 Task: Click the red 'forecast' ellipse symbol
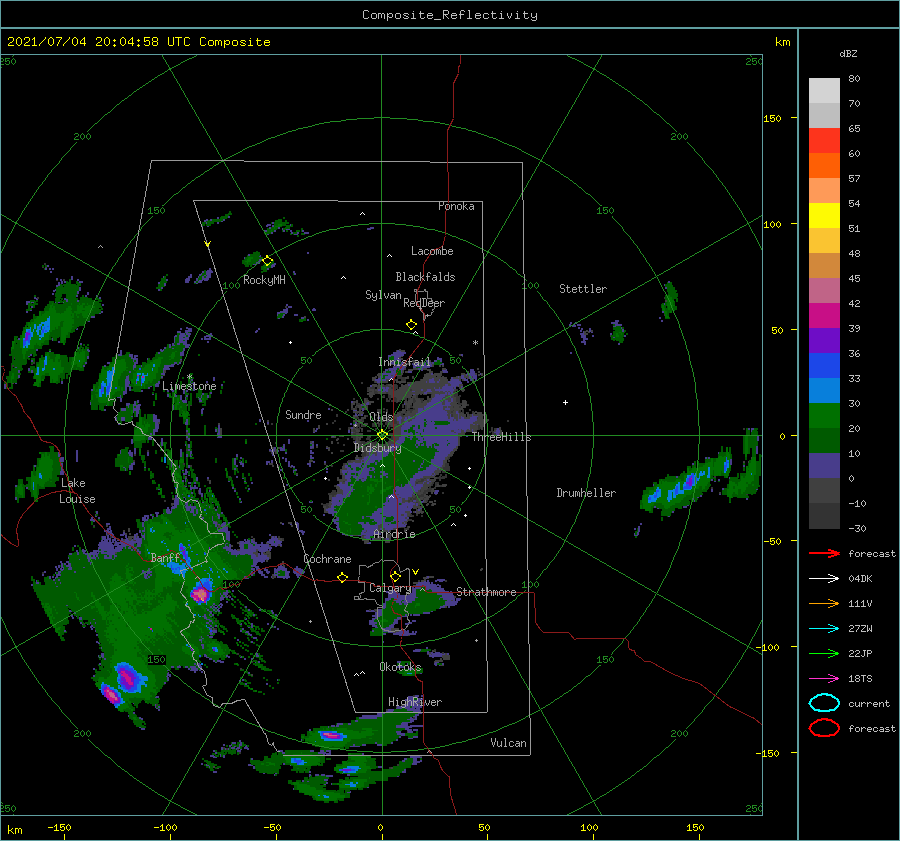[x=824, y=728]
